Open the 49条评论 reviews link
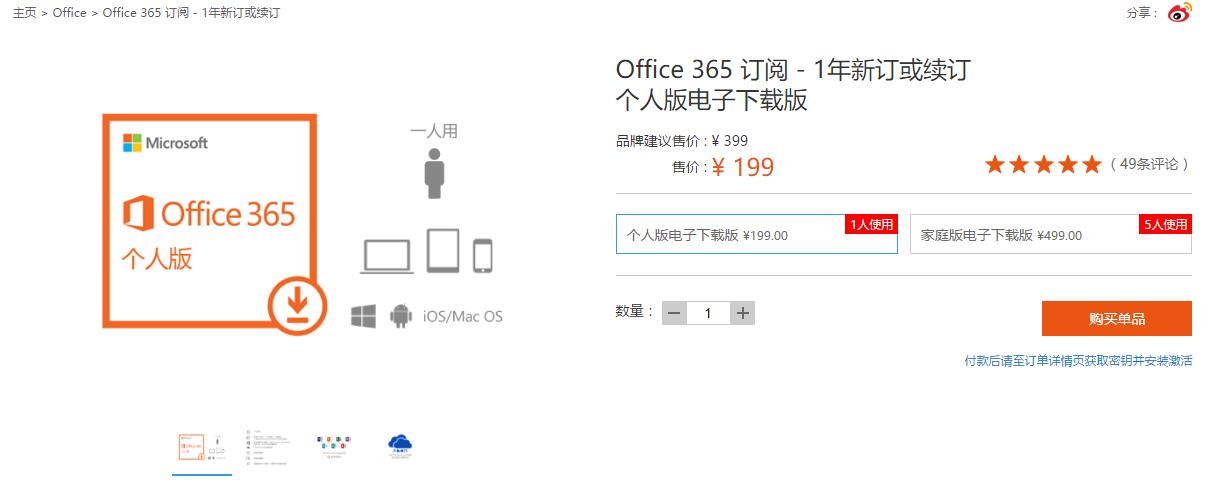Screen dimensions: 1216x484 1149,164
